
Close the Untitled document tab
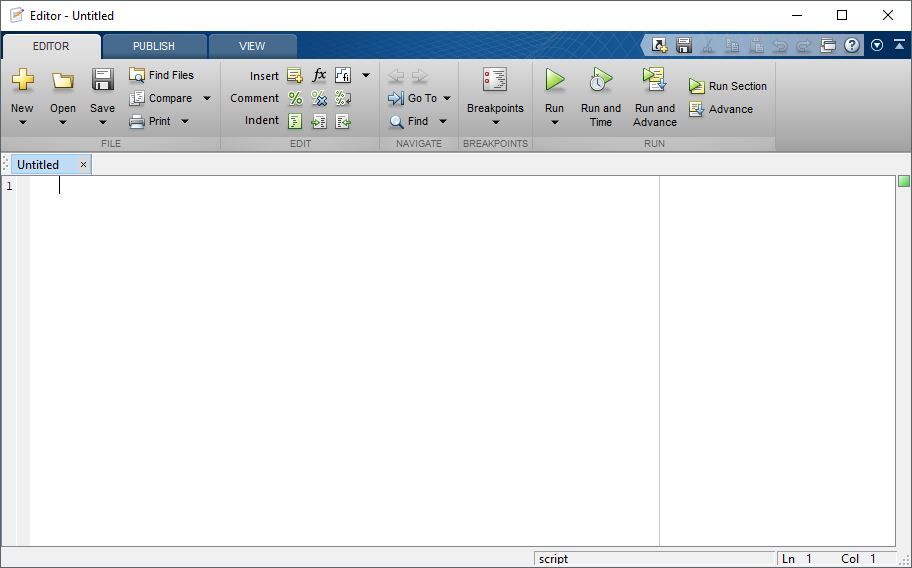pyautogui.click(x=83, y=165)
